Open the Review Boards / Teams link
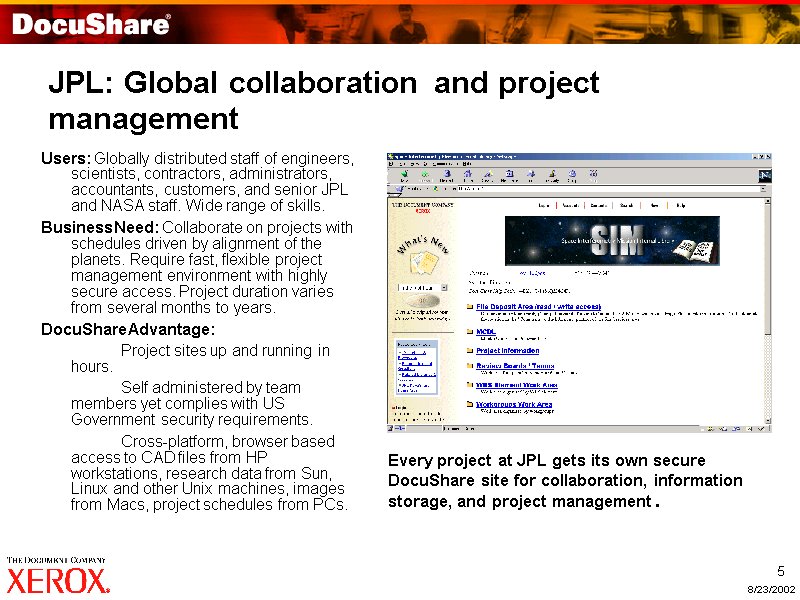The width and height of the screenshot is (800, 600). (515, 365)
